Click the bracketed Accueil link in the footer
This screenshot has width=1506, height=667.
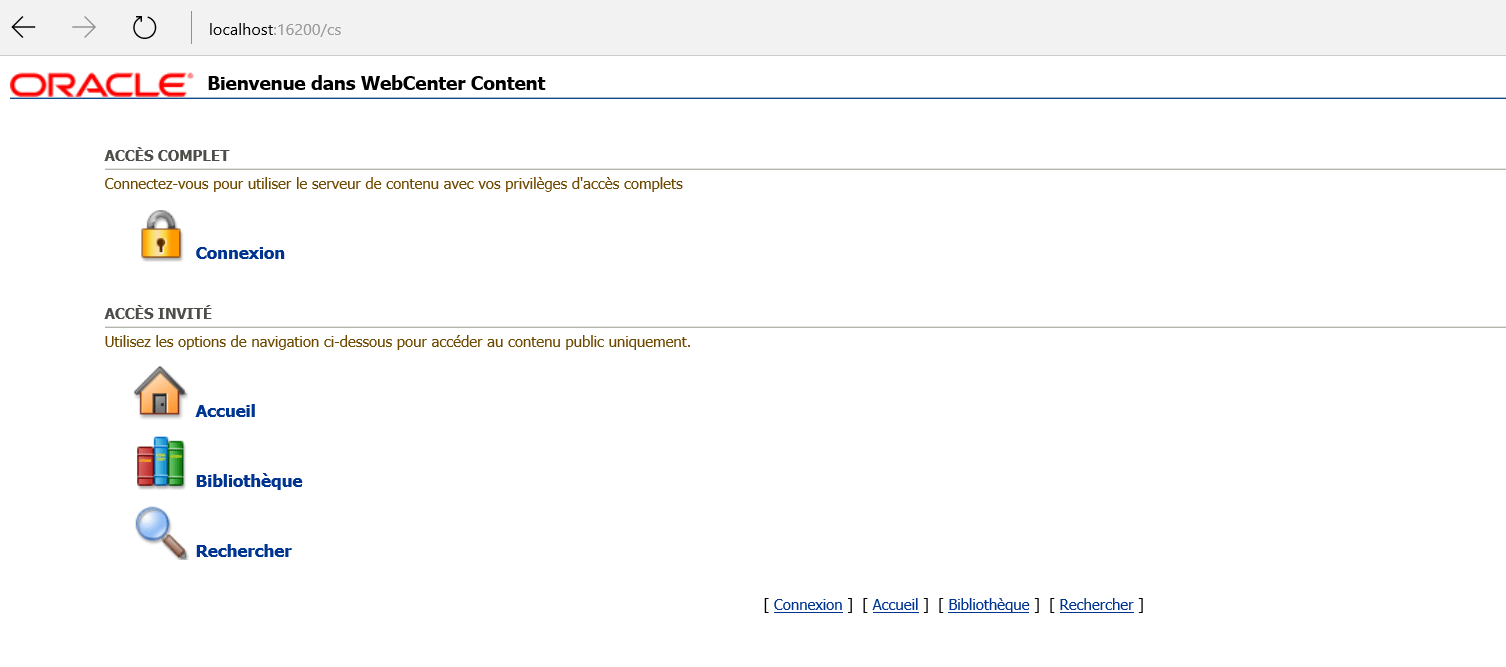click(895, 605)
